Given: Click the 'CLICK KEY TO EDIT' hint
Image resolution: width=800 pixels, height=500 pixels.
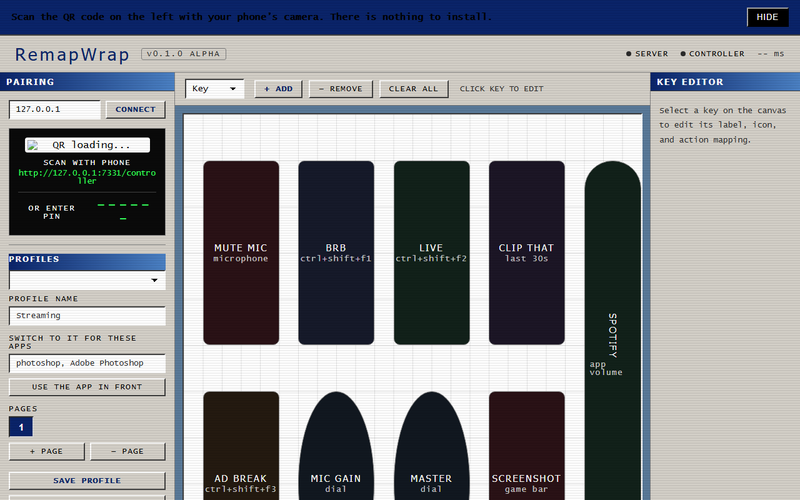Looking at the screenshot, I should [502, 89].
